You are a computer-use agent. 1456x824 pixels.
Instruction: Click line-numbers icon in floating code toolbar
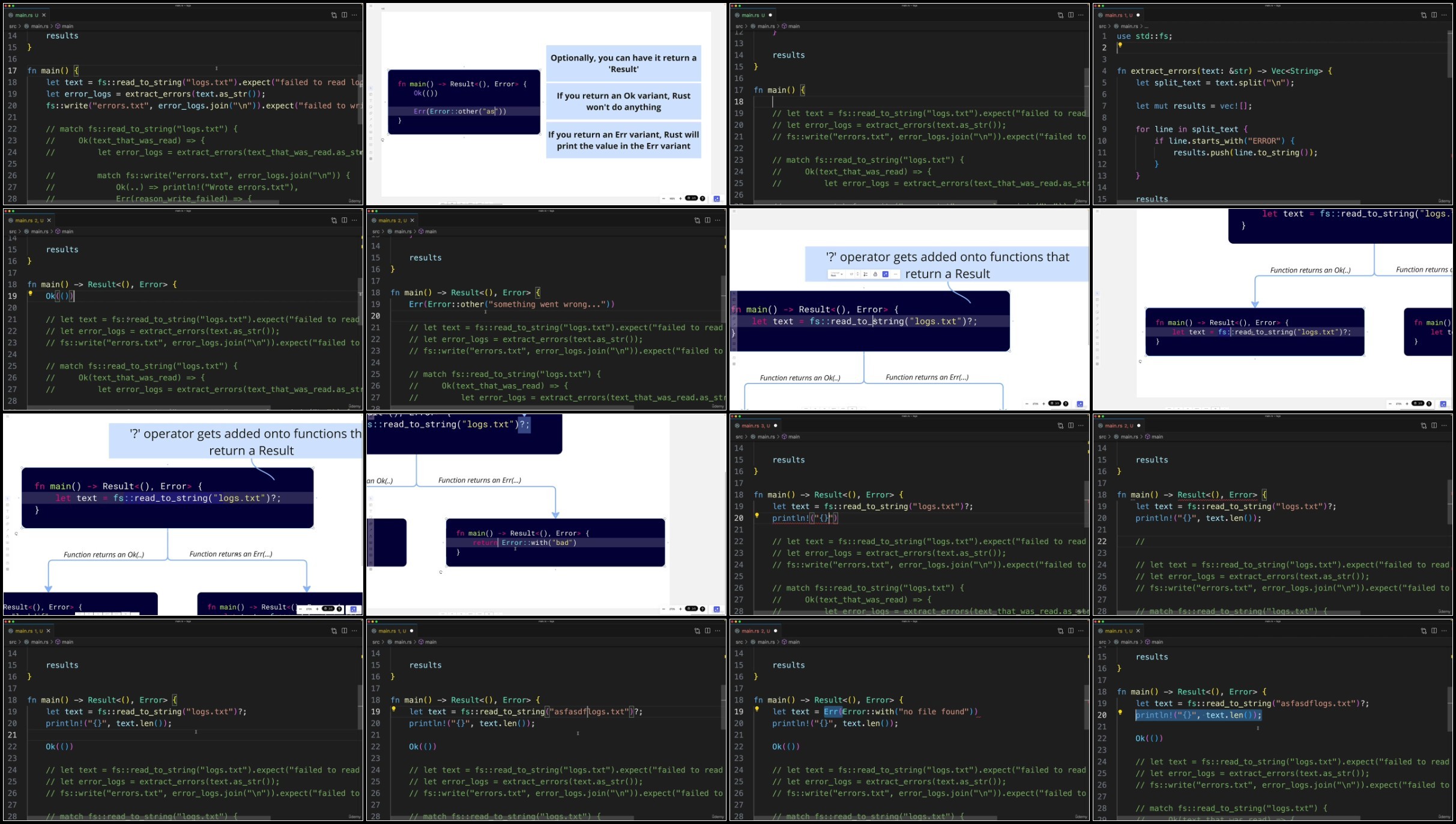[865, 274]
